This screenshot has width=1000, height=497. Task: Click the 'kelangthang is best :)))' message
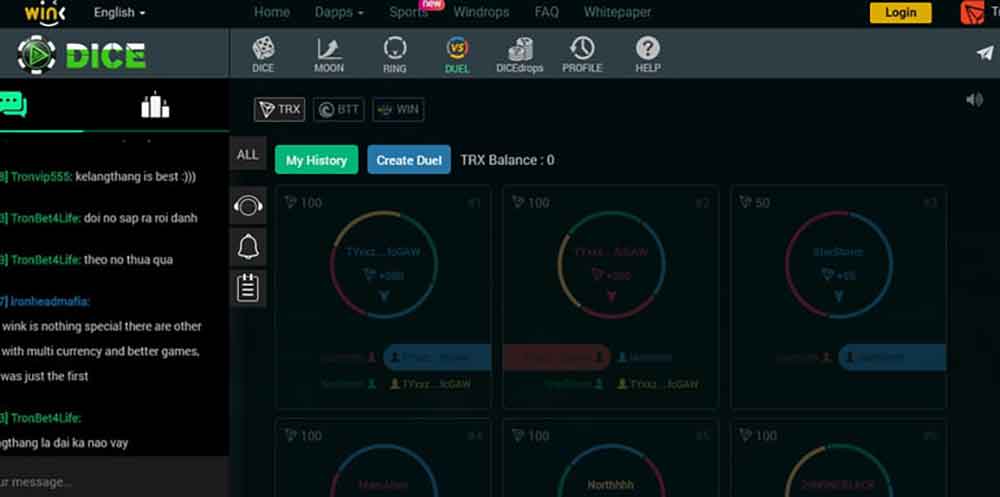136,177
